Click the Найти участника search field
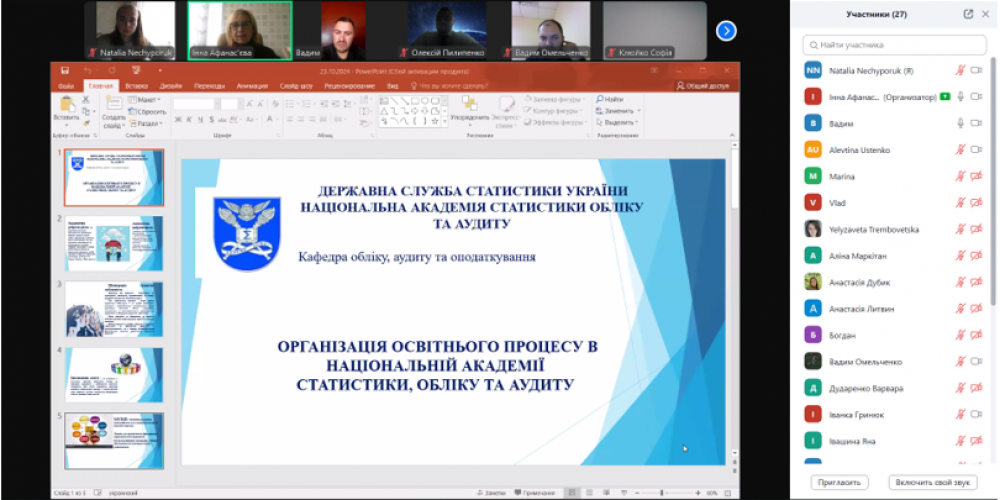Viewport: 1000px width, 500px height. point(894,44)
